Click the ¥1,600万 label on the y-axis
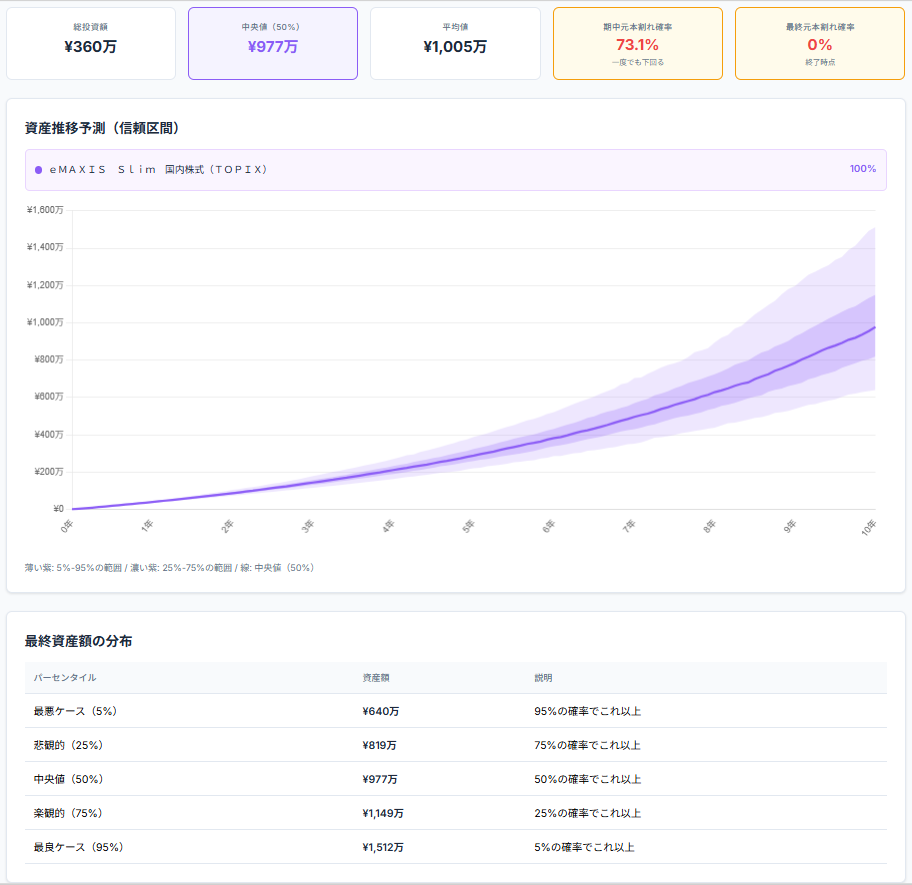 pyautogui.click(x=46, y=210)
